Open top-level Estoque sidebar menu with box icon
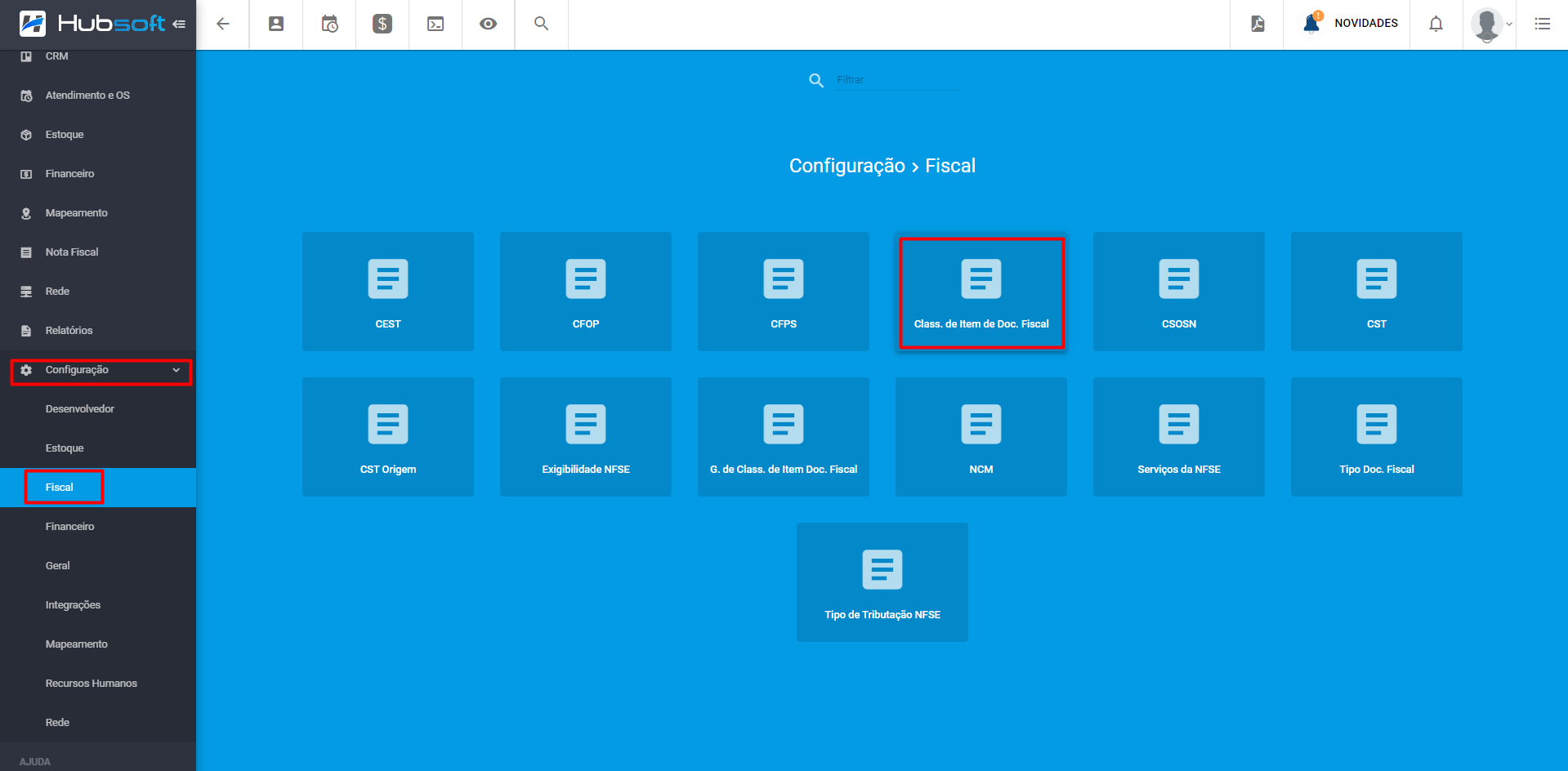Image resolution: width=1568 pixels, height=771 pixels. [x=98, y=135]
